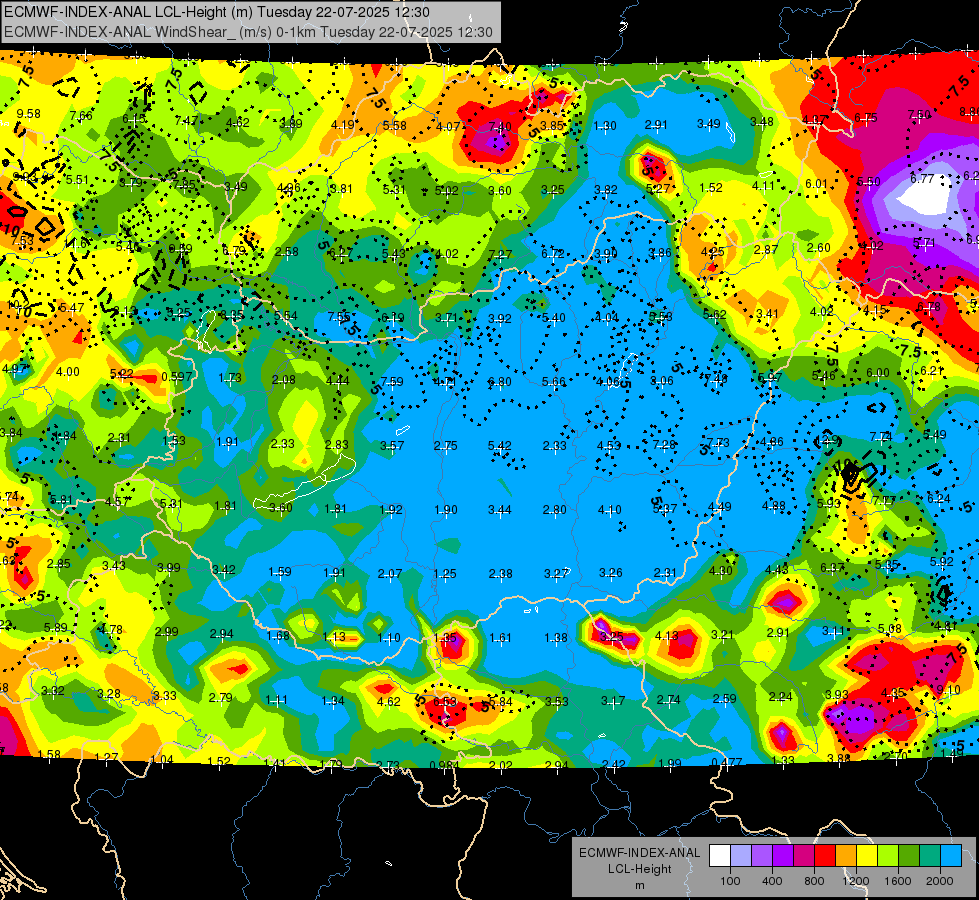Click the 1.25 wind shear value
Viewport: 979px width, 900px height.
(x=445, y=573)
